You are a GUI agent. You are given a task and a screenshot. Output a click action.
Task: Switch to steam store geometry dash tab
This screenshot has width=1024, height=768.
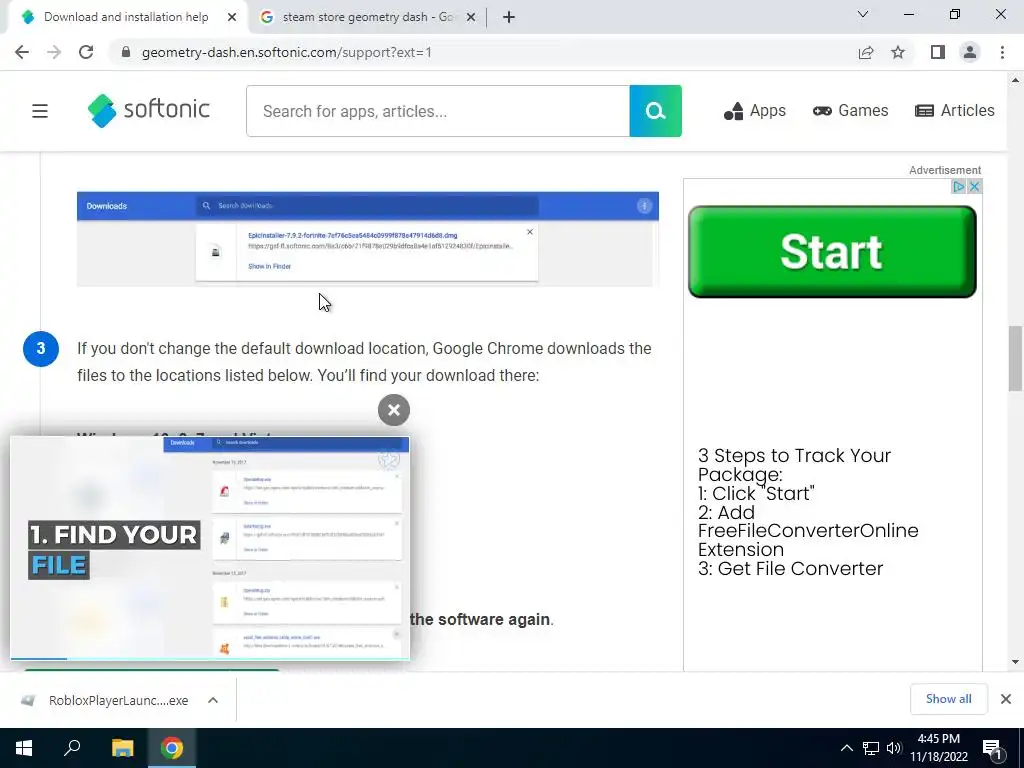point(366,17)
